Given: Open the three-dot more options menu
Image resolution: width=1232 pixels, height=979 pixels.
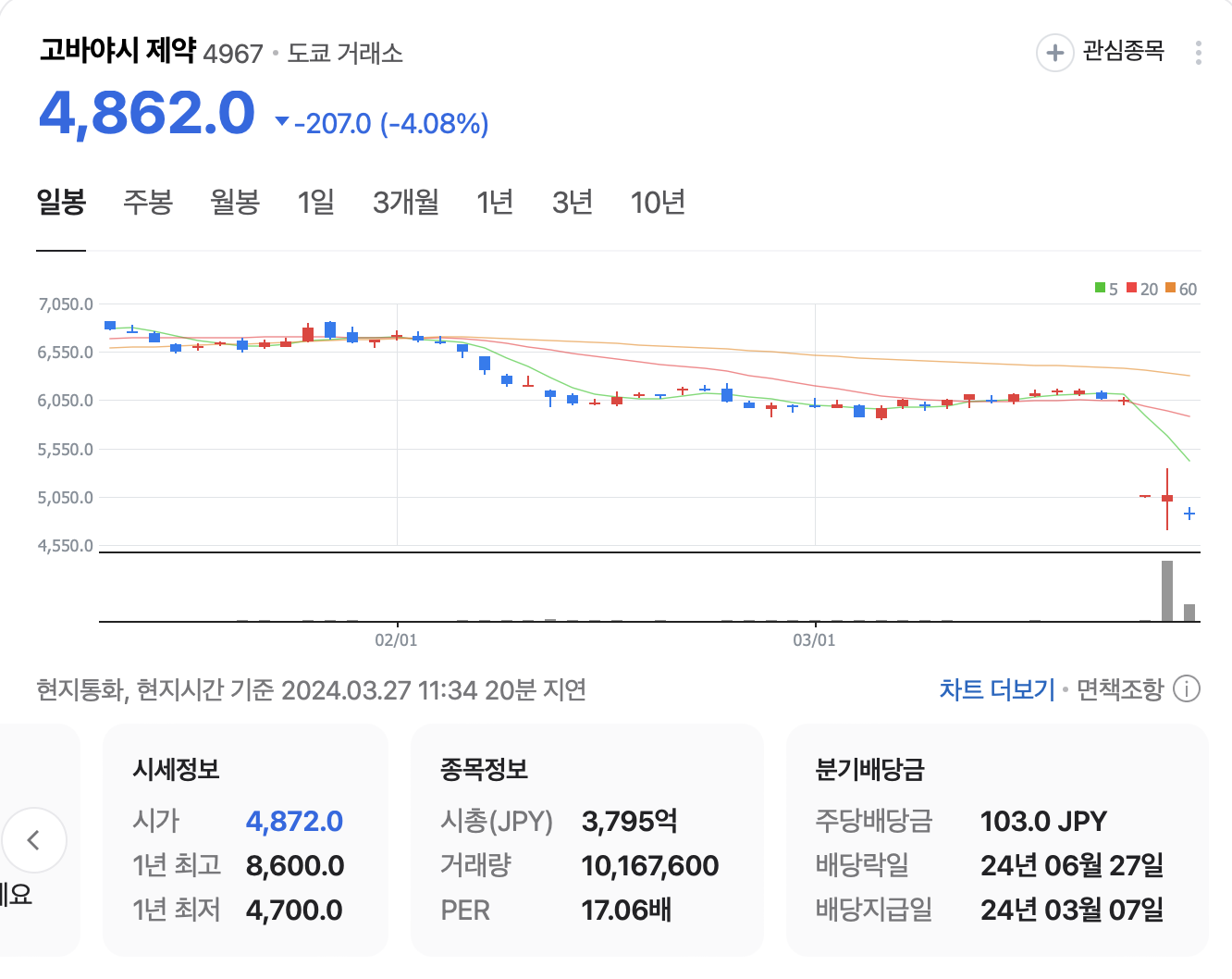Looking at the screenshot, I should (x=1198, y=53).
